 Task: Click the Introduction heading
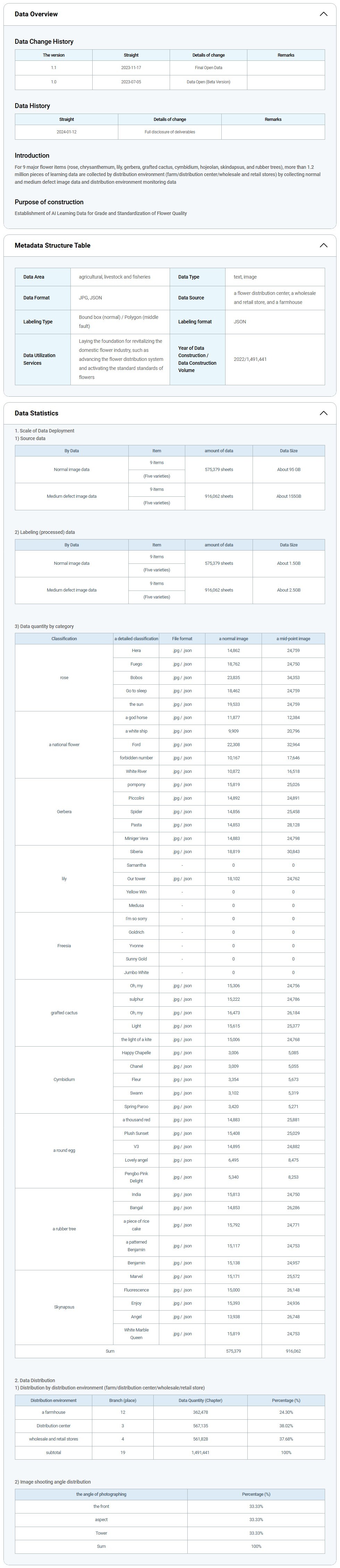click(32, 155)
